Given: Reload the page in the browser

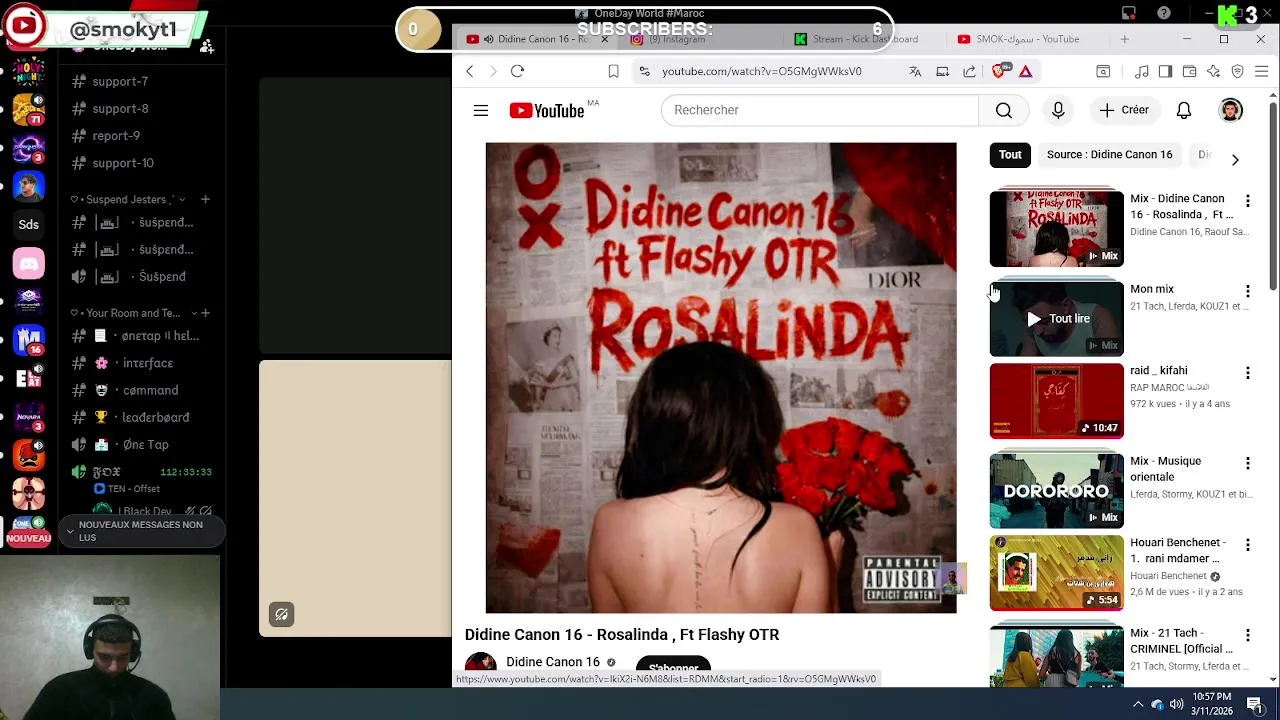Looking at the screenshot, I should 517,71.
